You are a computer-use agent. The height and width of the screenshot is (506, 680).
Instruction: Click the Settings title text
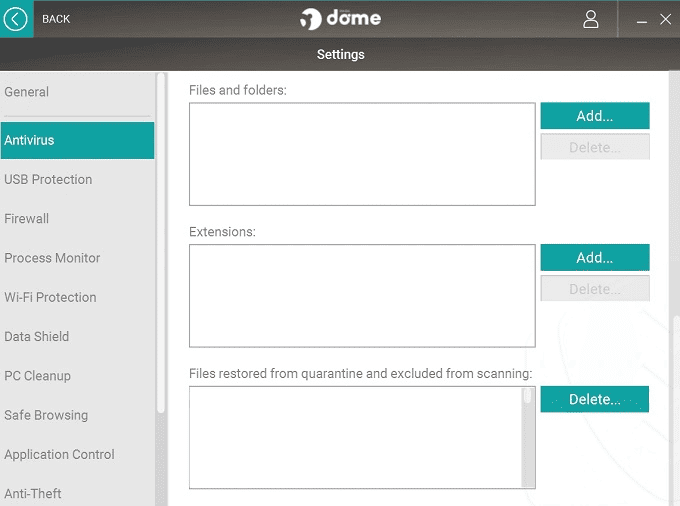(x=340, y=55)
